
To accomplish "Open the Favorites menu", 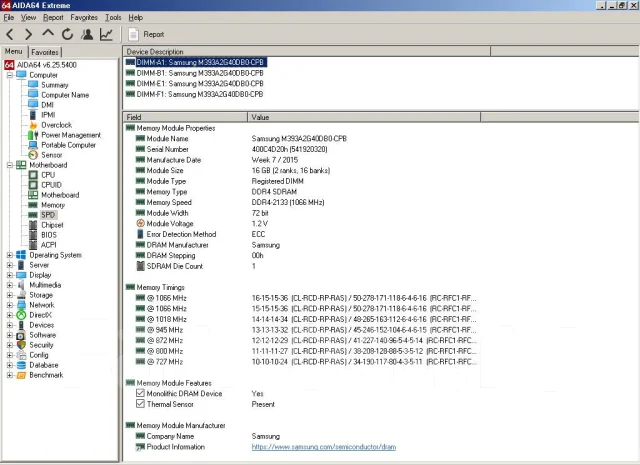I will coord(84,18).
